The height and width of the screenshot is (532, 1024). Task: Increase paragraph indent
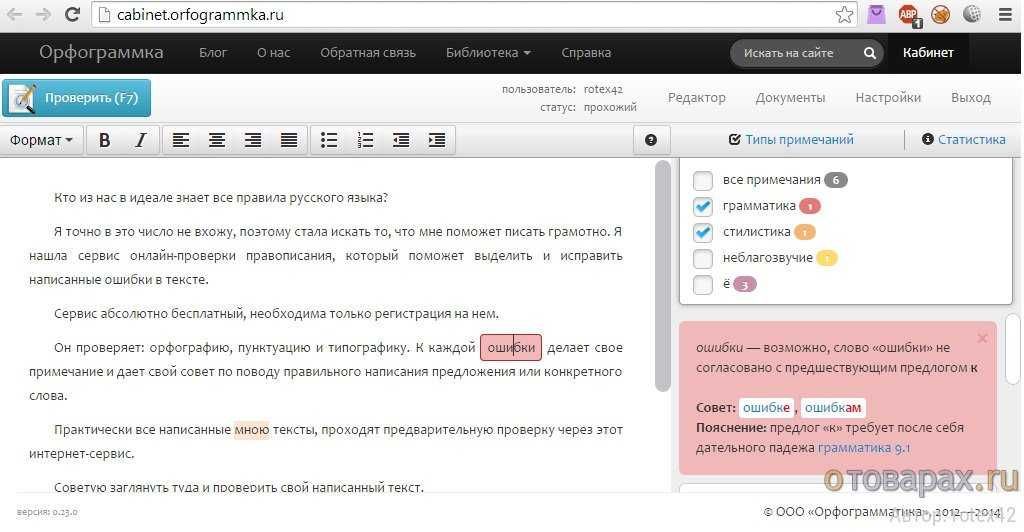pos(437,140)
